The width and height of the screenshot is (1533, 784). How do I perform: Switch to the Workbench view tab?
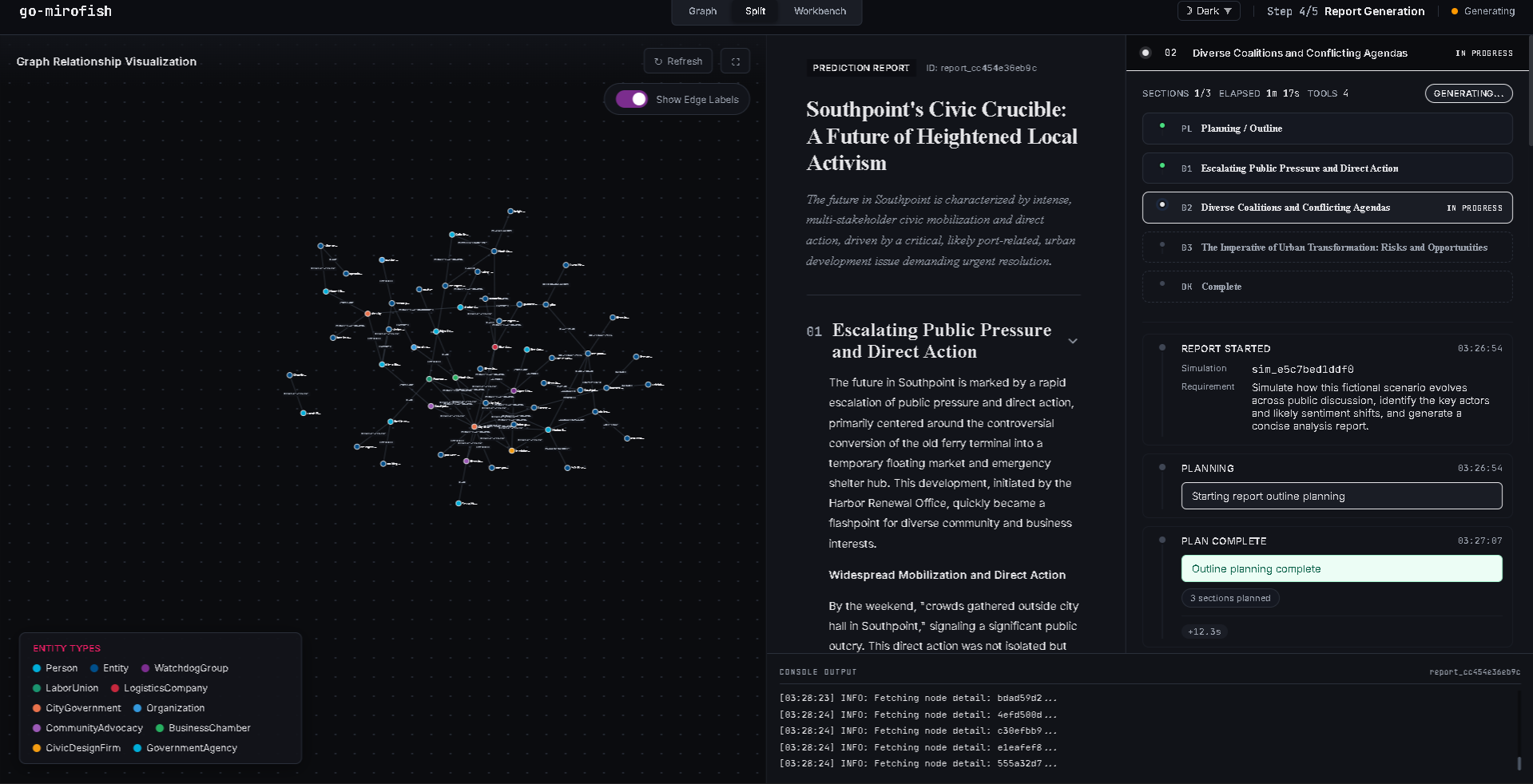tap(820, 11)
